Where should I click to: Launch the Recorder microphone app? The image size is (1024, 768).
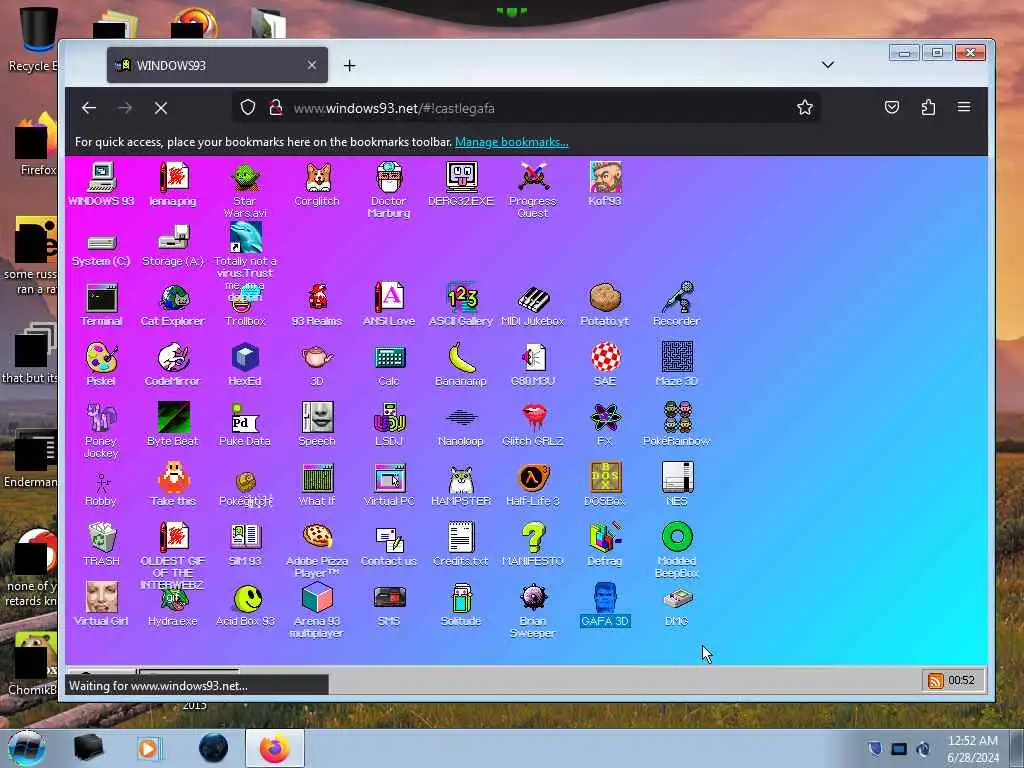[x=677, y=304]
